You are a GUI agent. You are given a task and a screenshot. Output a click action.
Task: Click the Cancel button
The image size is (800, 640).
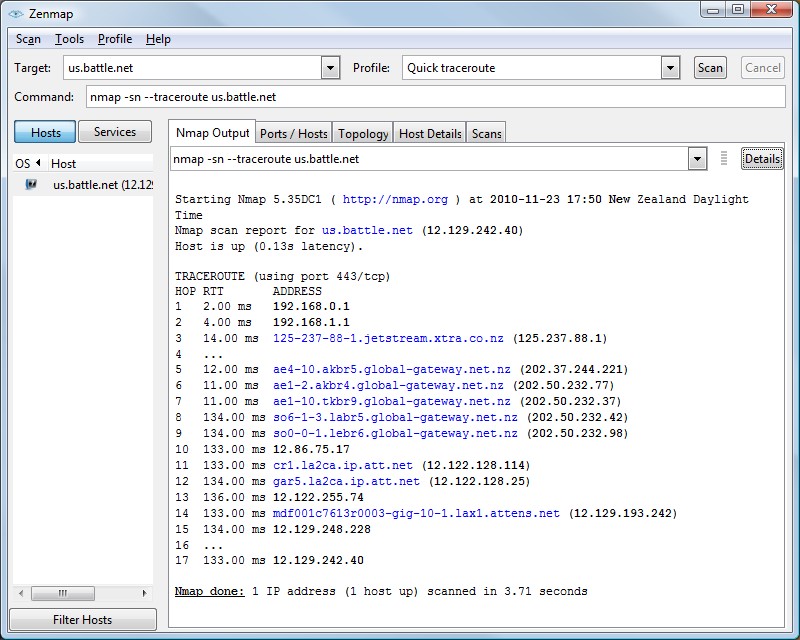763,68
